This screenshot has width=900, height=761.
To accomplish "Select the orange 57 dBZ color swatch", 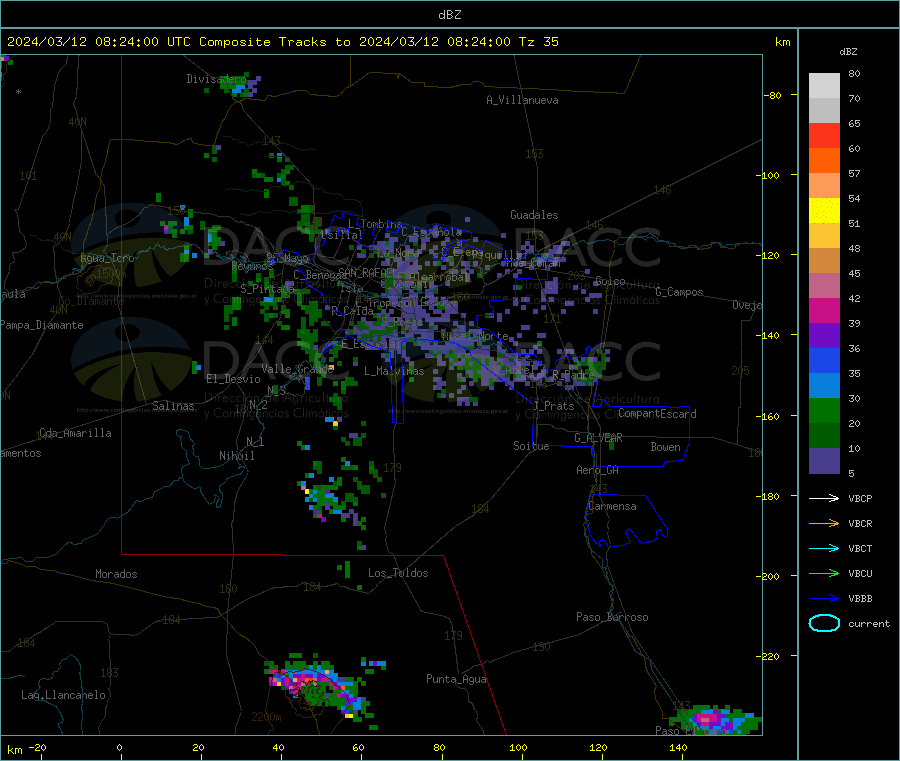I will pos(824,161).
